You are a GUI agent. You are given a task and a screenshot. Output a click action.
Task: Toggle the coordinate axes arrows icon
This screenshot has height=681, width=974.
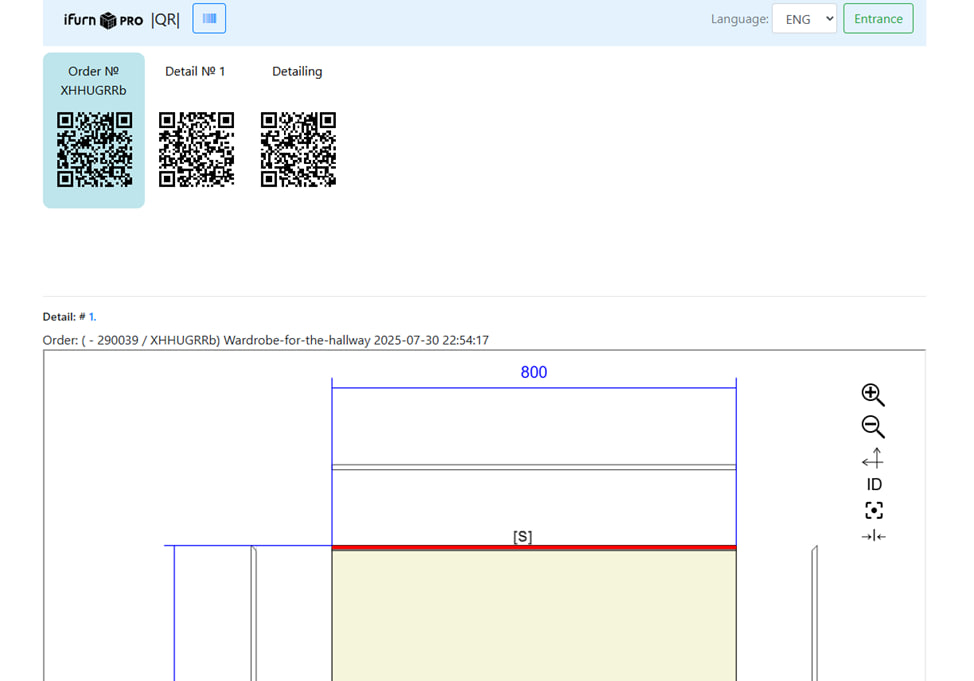tap(872, 458)
